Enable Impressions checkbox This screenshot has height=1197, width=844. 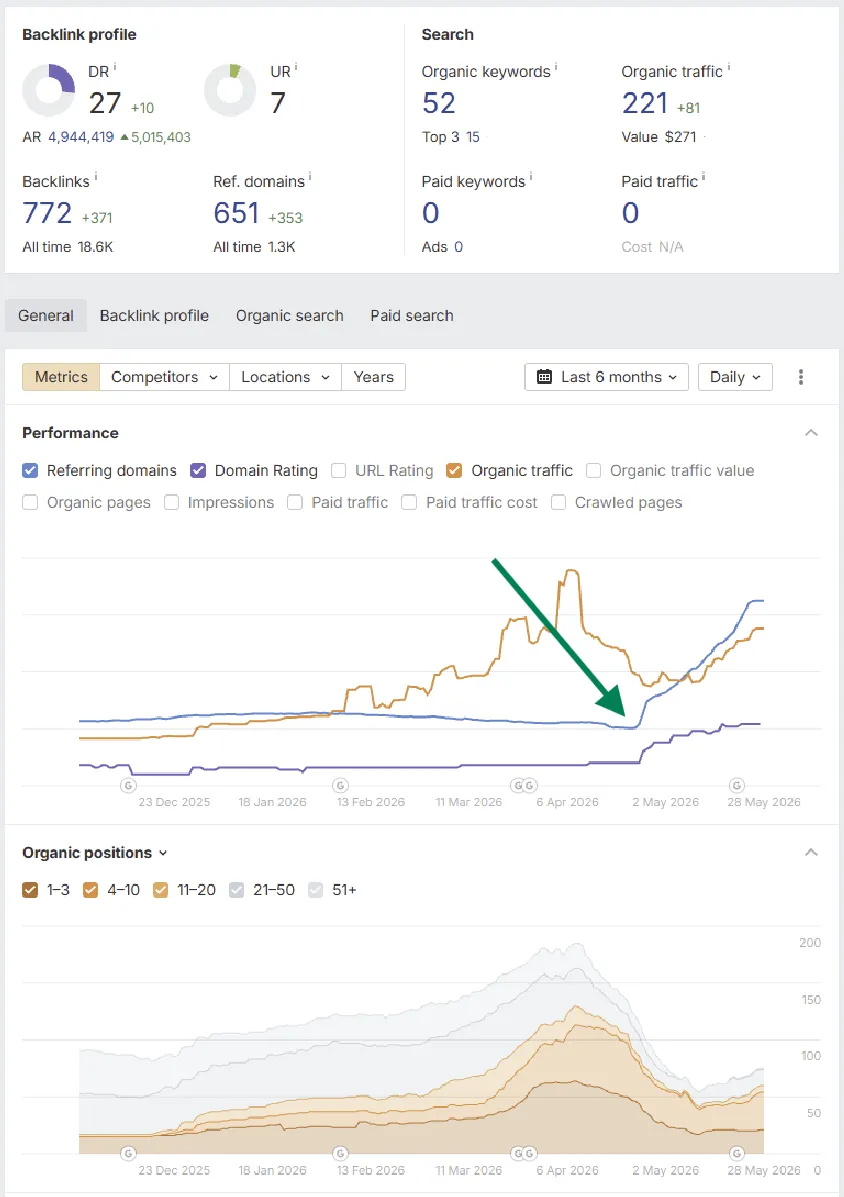172,502
